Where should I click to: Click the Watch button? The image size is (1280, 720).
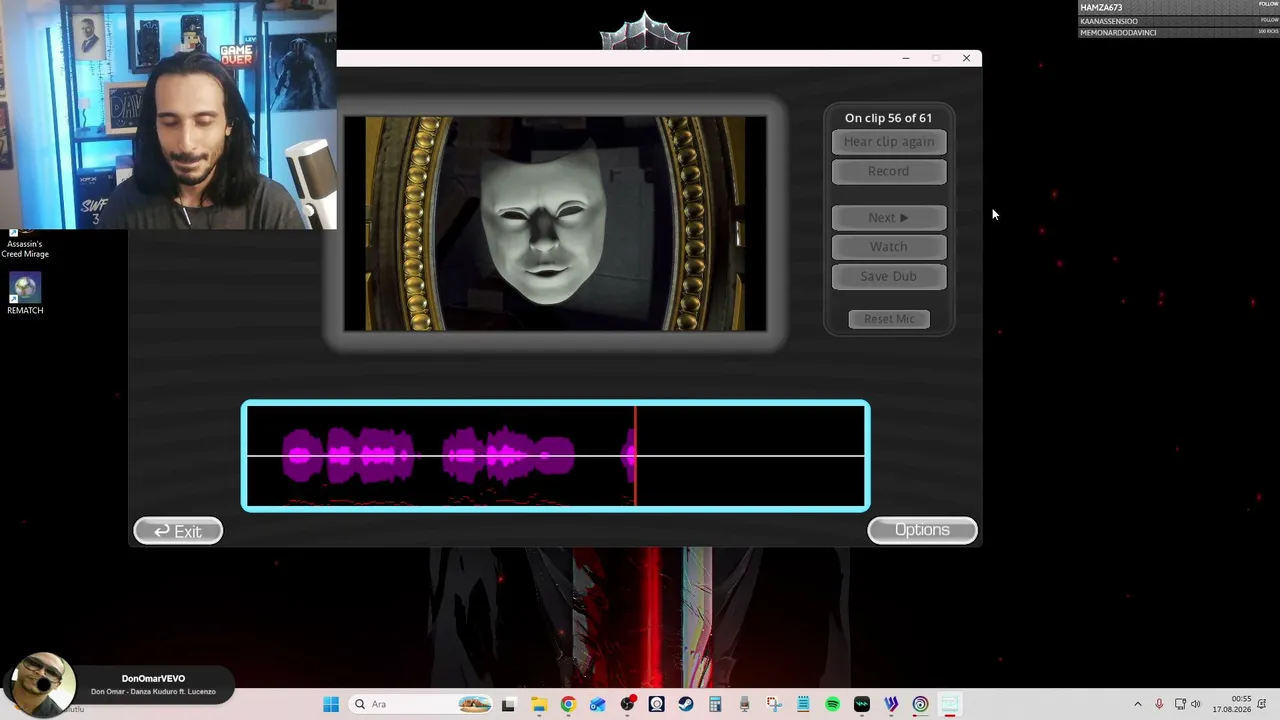point(889,246)
